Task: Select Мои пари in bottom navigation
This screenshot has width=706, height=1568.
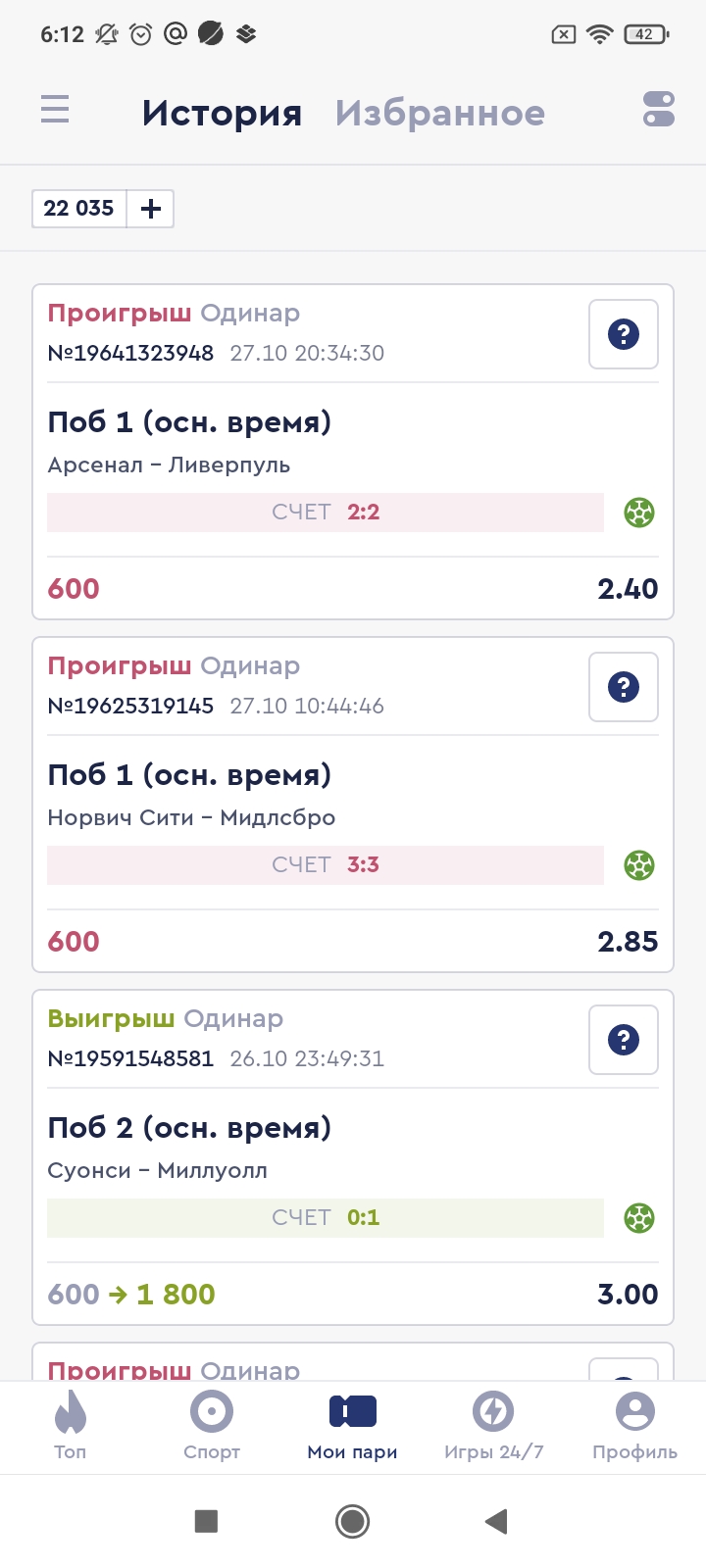Action: (x=353, y=1425)
